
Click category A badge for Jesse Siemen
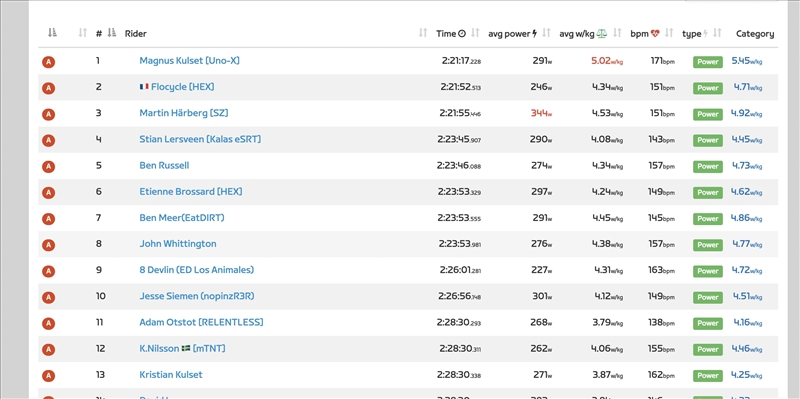(48, 297)
